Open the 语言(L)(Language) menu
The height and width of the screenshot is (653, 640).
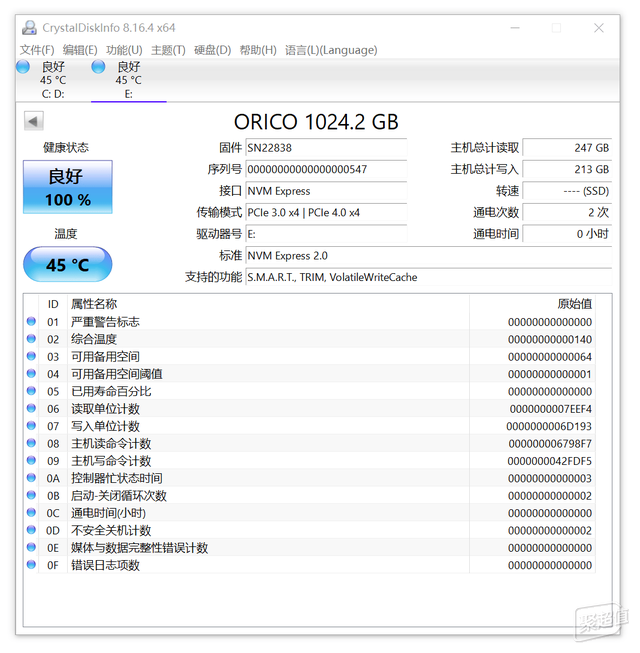coord(331,50)
